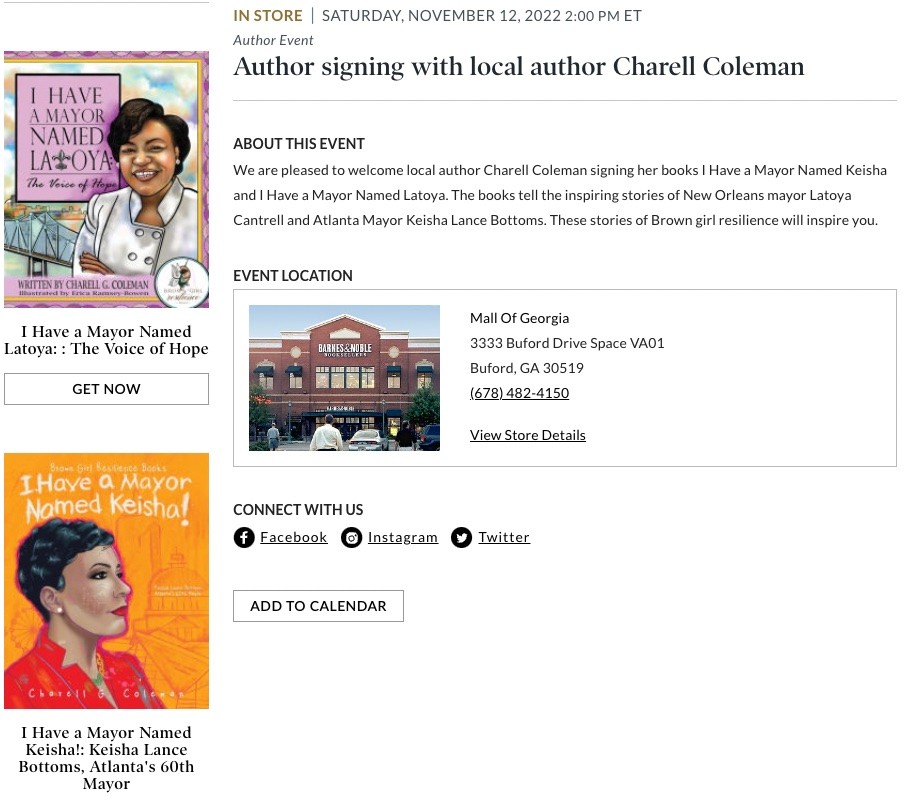Open the Facebook text link
The height and width of the screenshot is (808, 909).
tap(293, 537)
